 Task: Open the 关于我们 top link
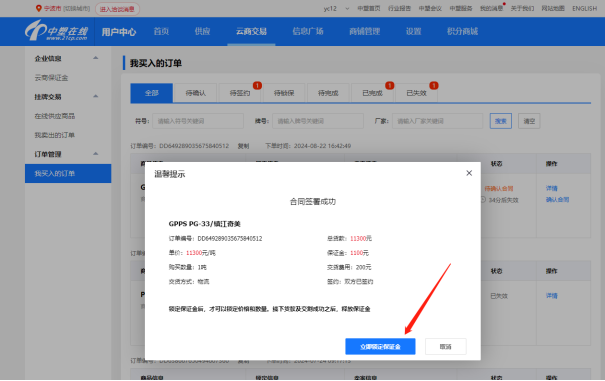point(522,8)
